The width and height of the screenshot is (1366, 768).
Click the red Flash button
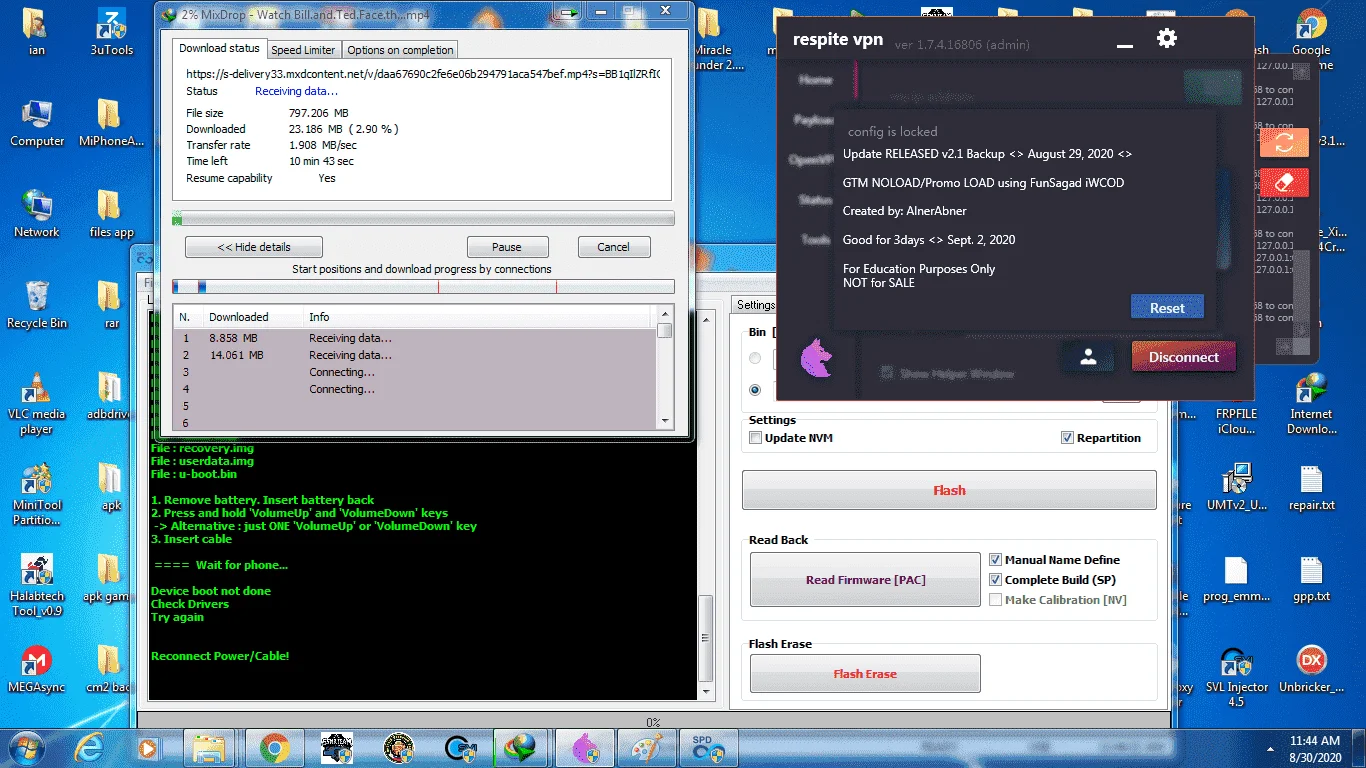[949, 490]
